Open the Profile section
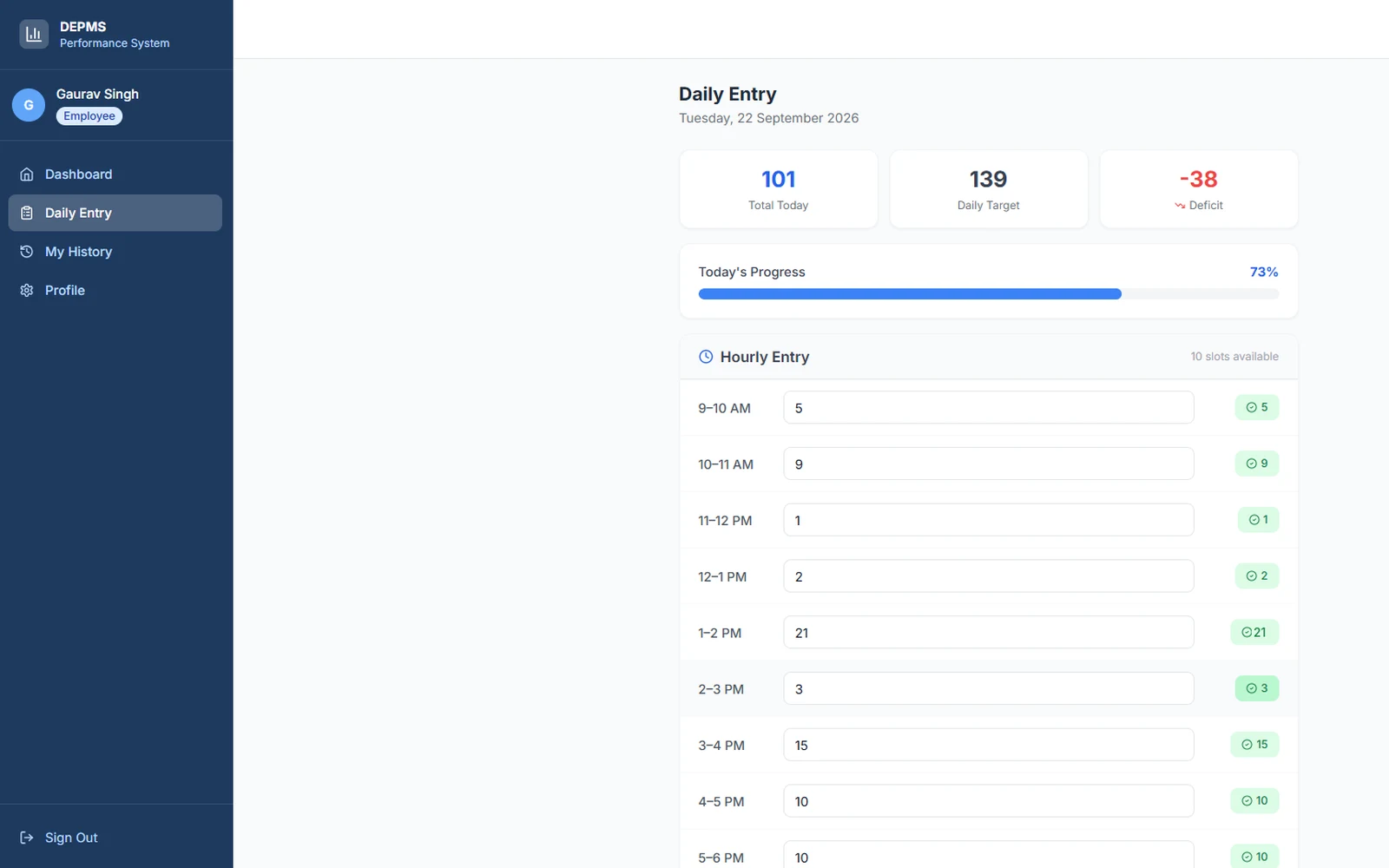1389x868 pixels. pyautogui.click(x=115, y=290)
